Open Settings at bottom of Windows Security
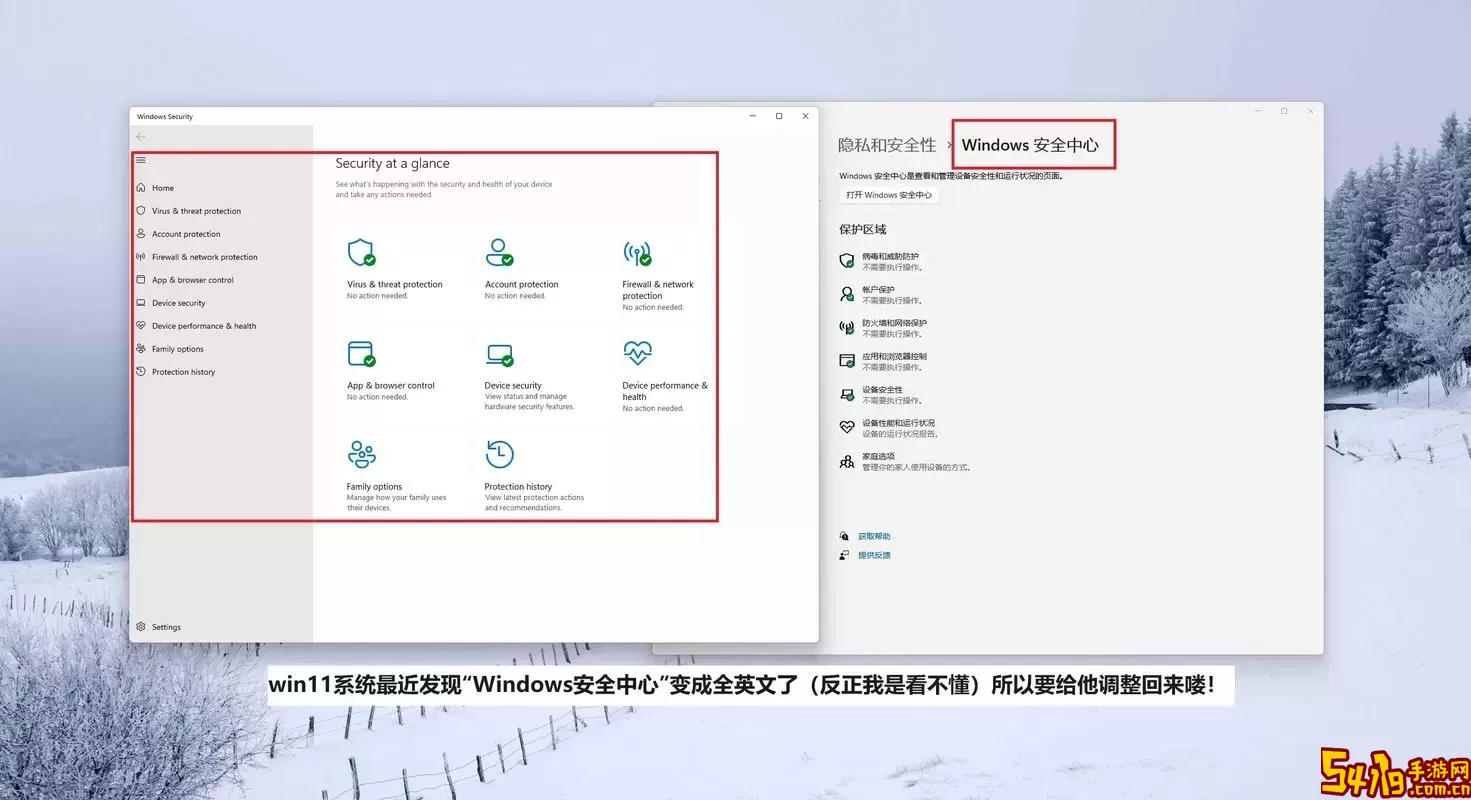Image resolution: width=1471 pixels, height=800 pixels. click(166, 627)
